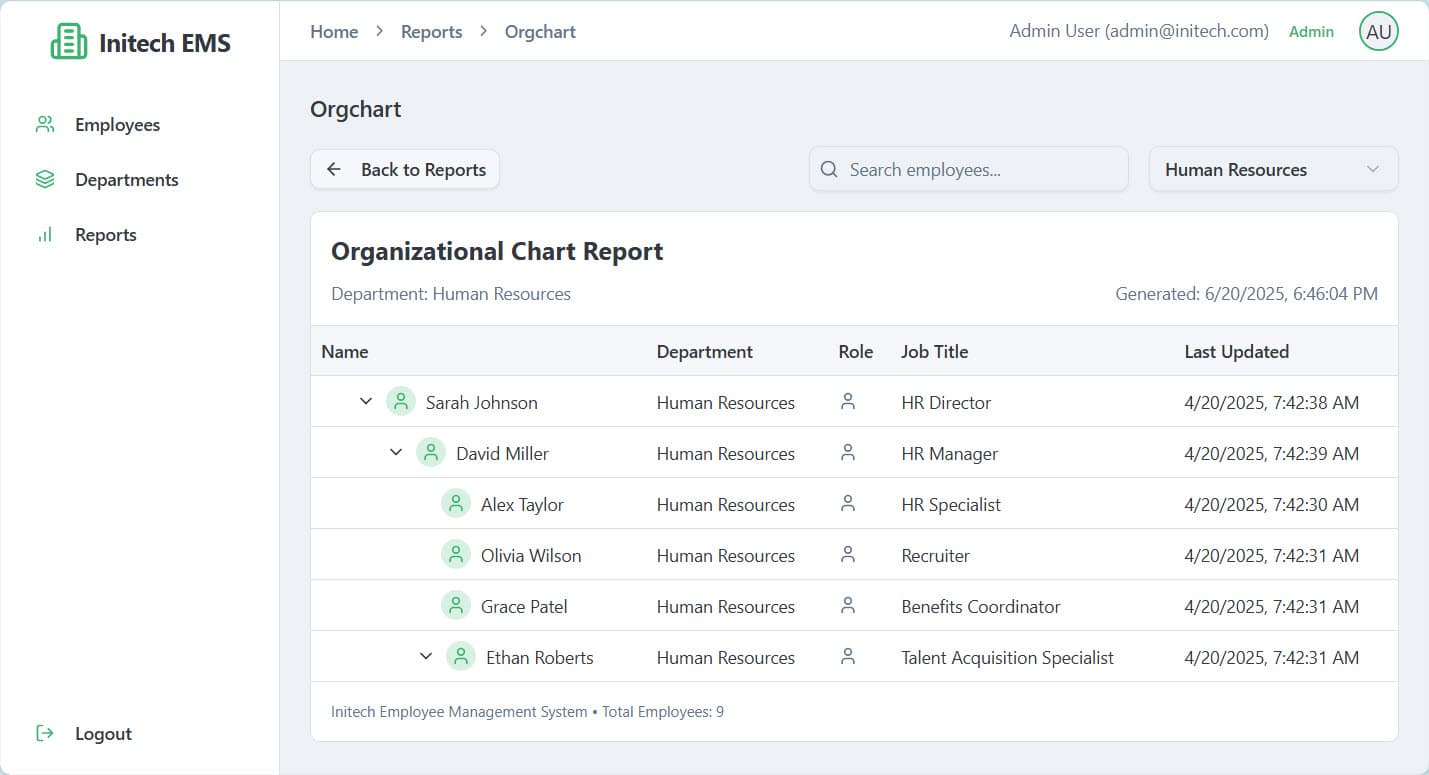Viewport: 1429px width, 775px height.
Task: Click the Organizational Chart Report heading
Action: (x=497, y=251)
